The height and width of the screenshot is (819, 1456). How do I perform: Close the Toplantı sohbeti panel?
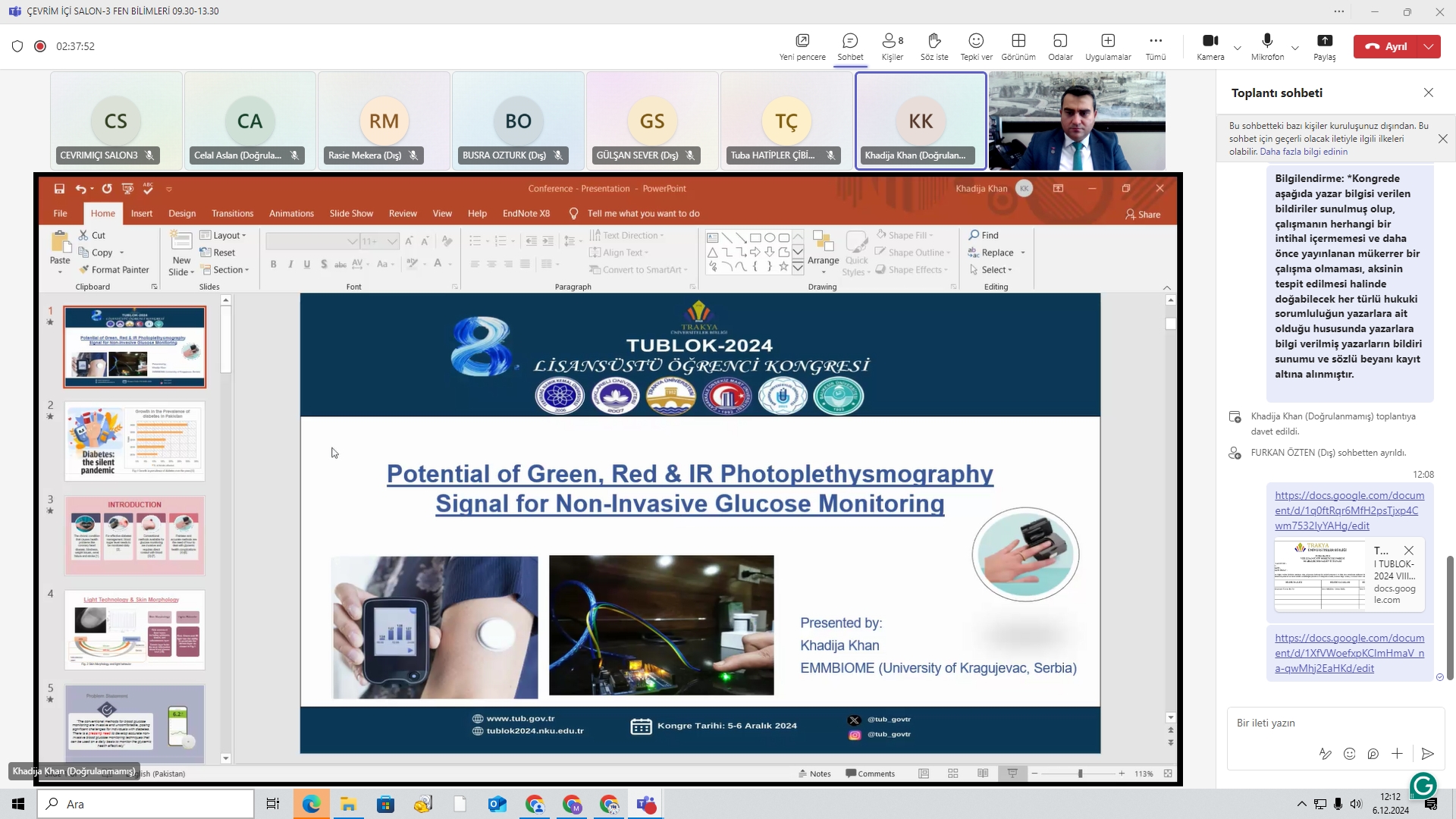1429,93
